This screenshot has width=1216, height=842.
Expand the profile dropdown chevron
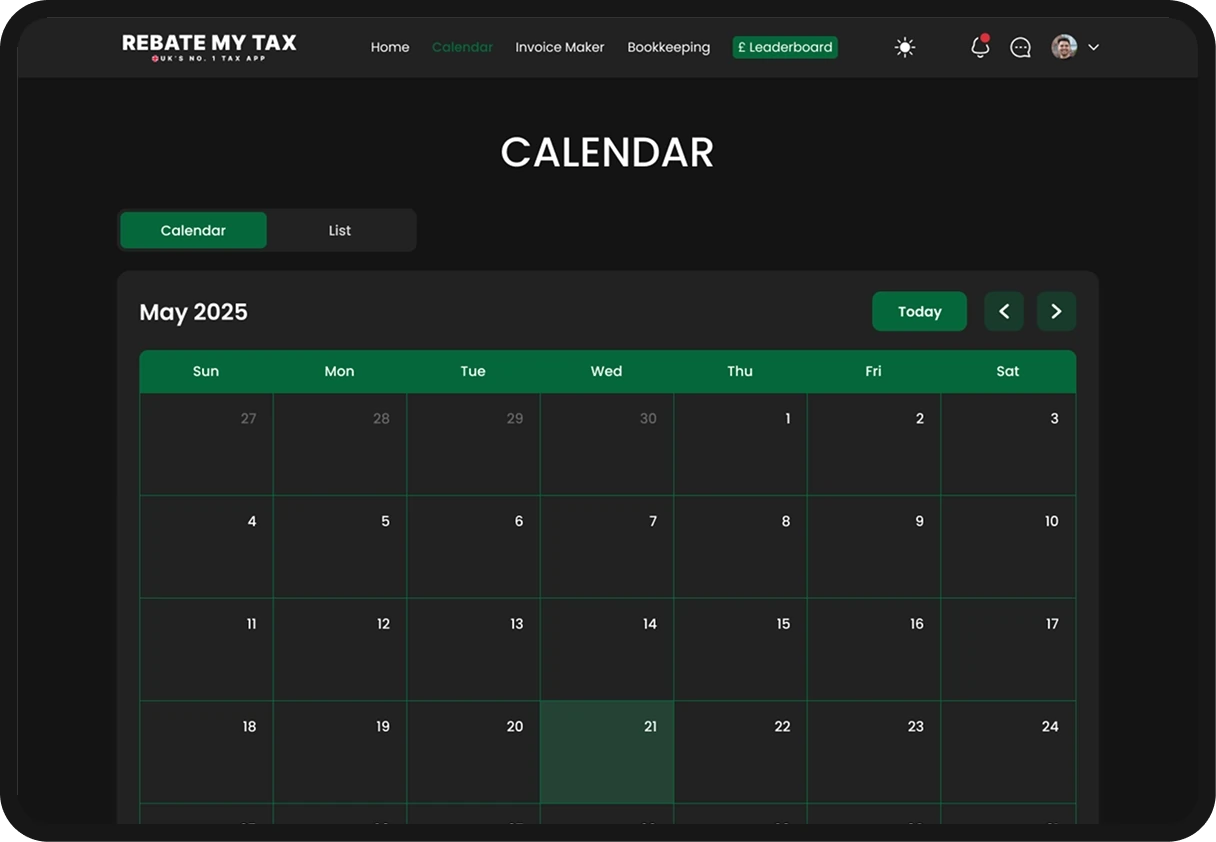click(x=1093, y=47)
